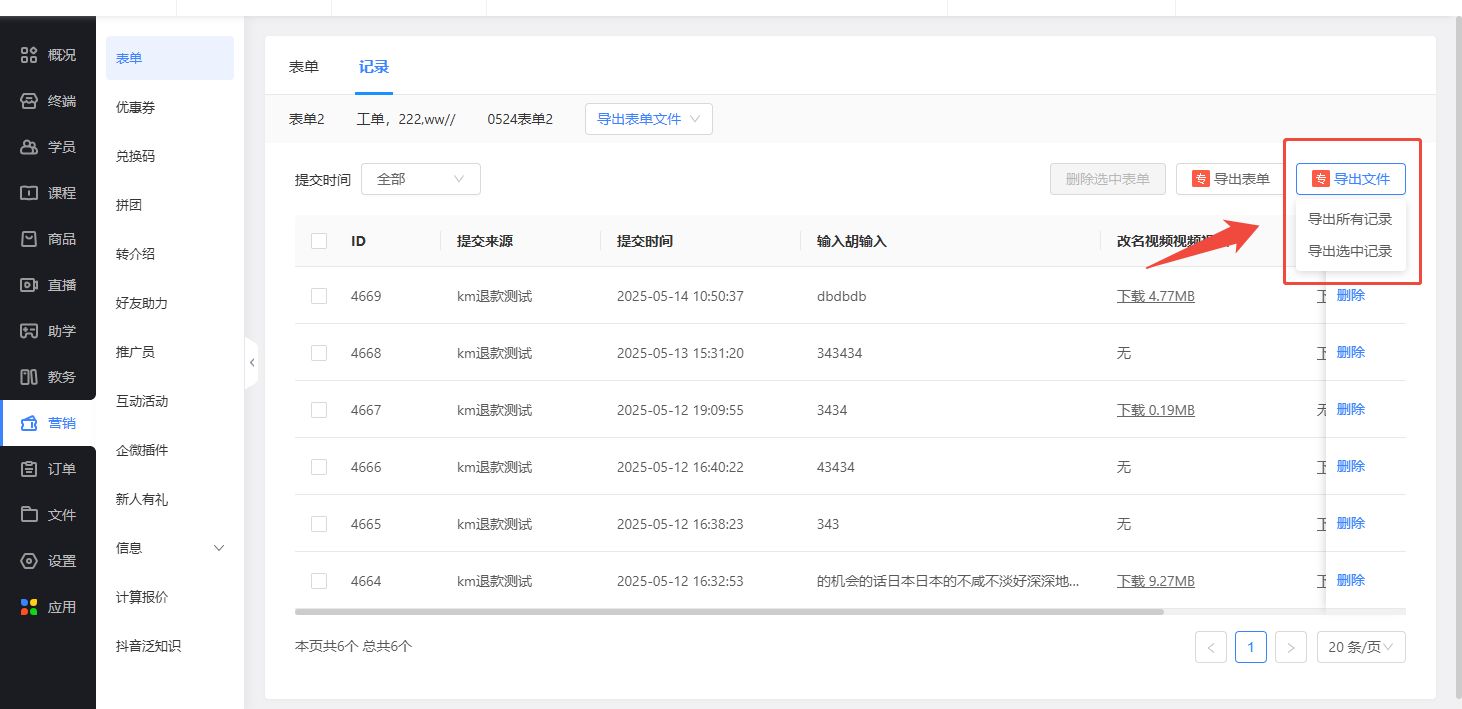Click the 设置 settings hexagon icon
The height and width of the screenshot is (709, 1462).
(30, 561)
